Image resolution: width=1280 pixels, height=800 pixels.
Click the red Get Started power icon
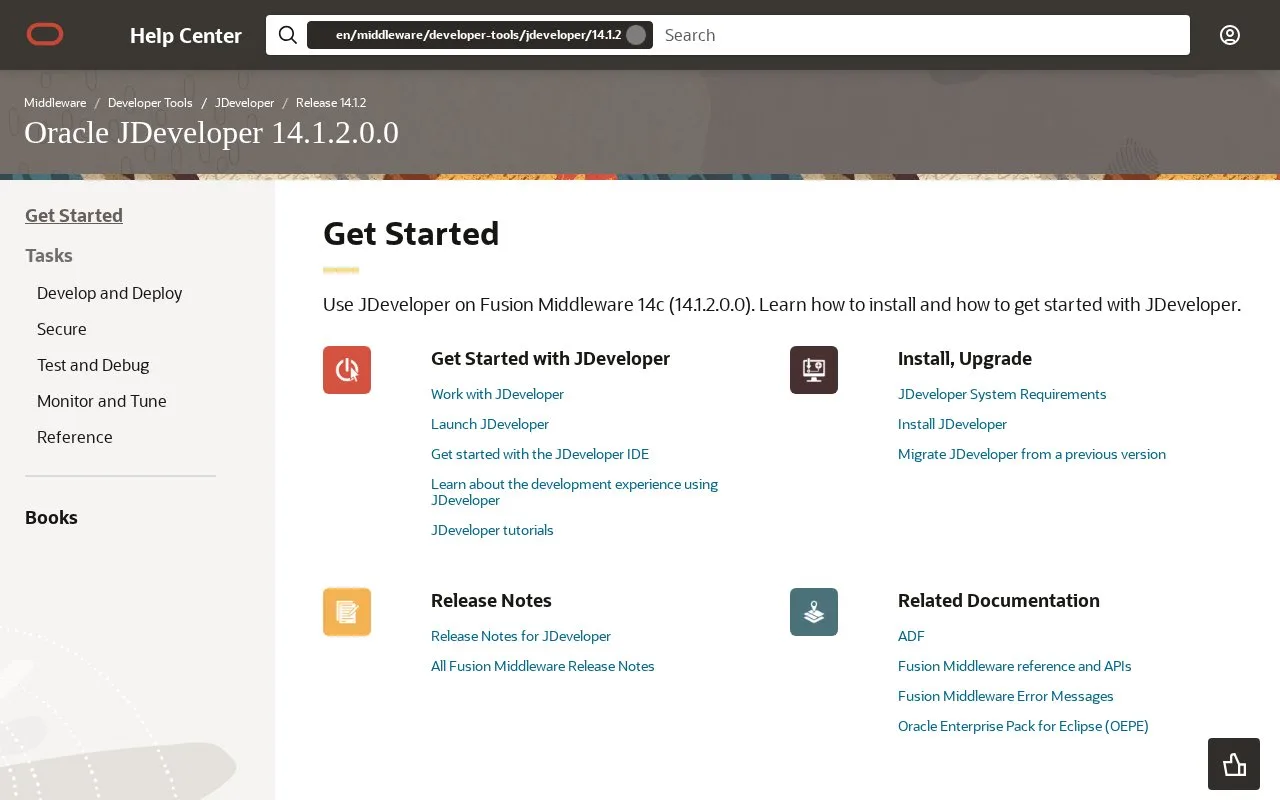347,370
